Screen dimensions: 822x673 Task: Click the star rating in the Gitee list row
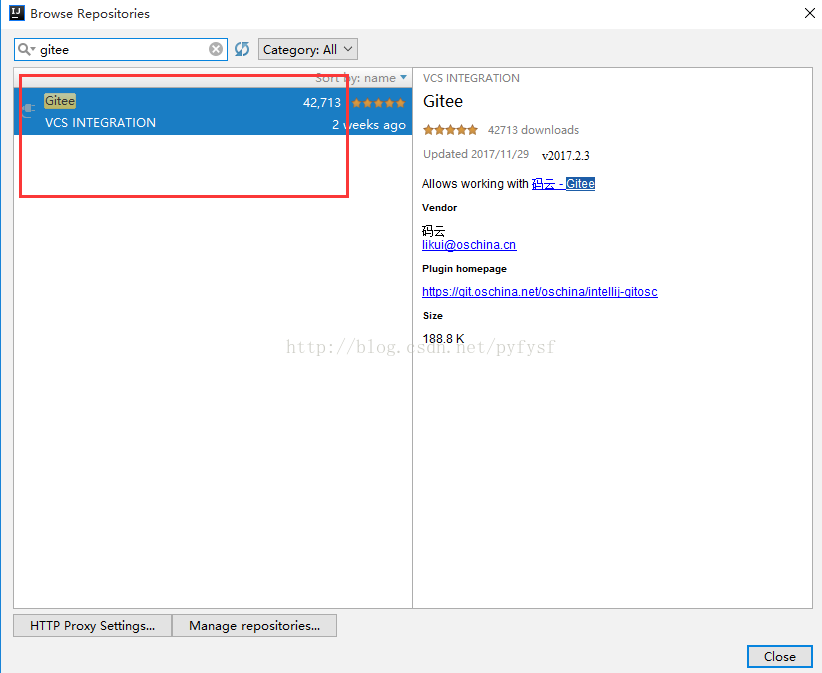click(x=378, y=103)
